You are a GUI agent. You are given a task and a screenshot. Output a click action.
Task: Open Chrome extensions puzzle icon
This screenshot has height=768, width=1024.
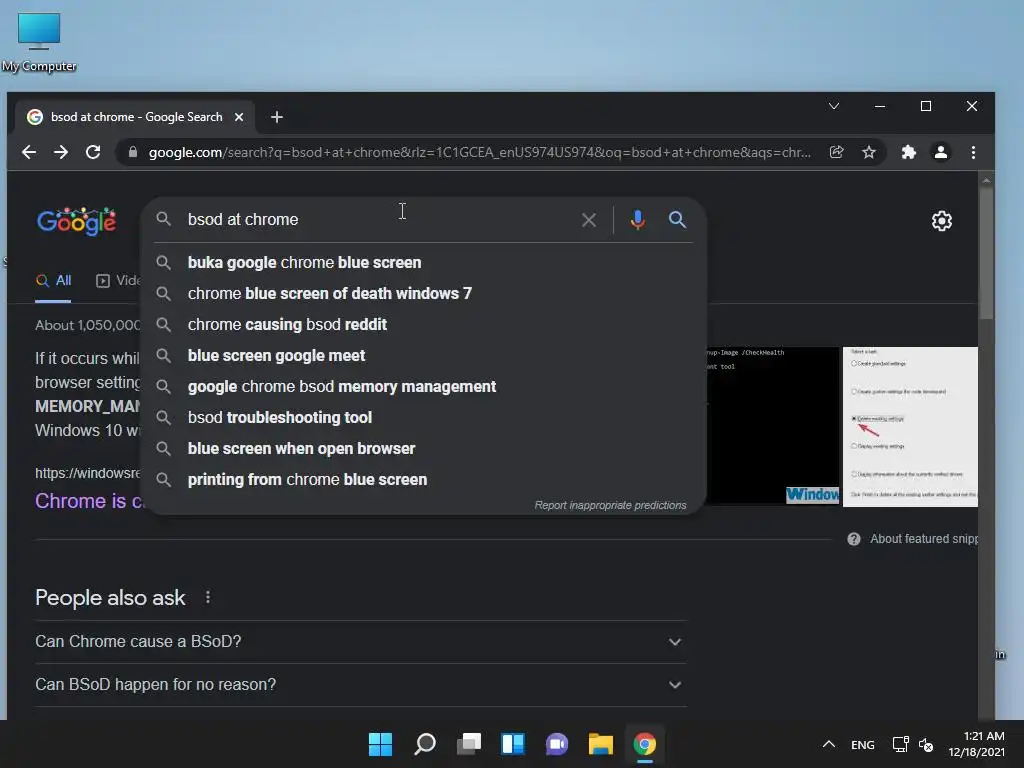click(x=908, y=152)
